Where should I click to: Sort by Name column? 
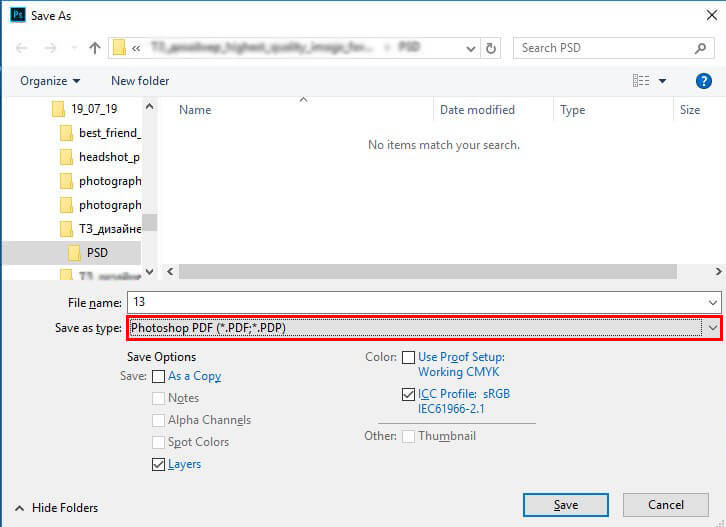pos(195,110)
